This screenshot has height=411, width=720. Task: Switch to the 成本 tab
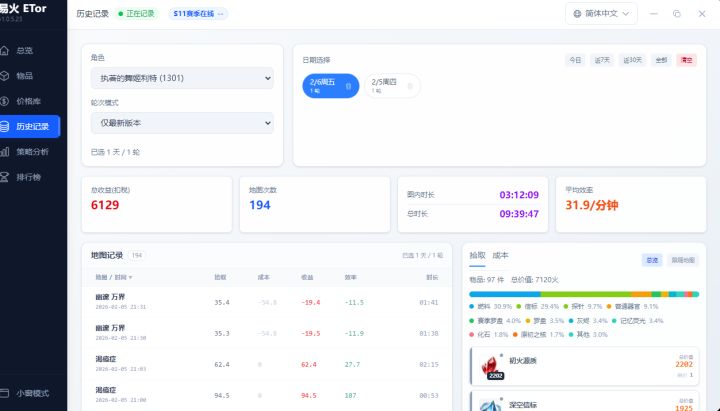pyautogui.click(x=500, y=255)
